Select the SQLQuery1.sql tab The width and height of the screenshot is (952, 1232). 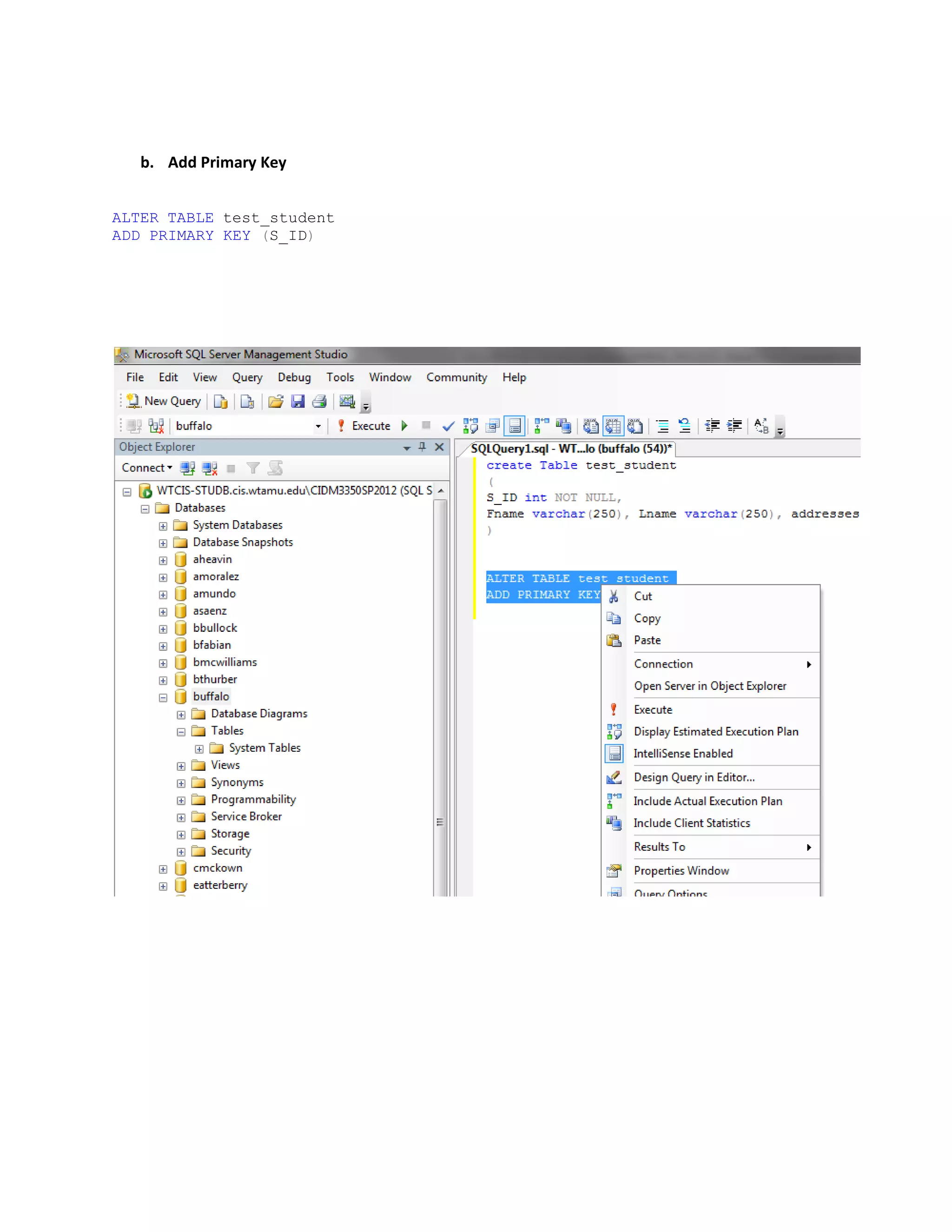tap(571, 449)
